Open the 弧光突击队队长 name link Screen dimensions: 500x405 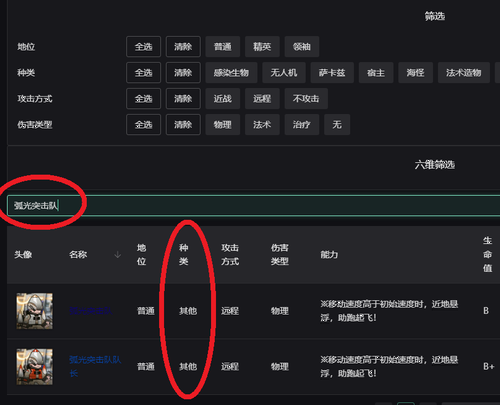click(x=95, y=366)
